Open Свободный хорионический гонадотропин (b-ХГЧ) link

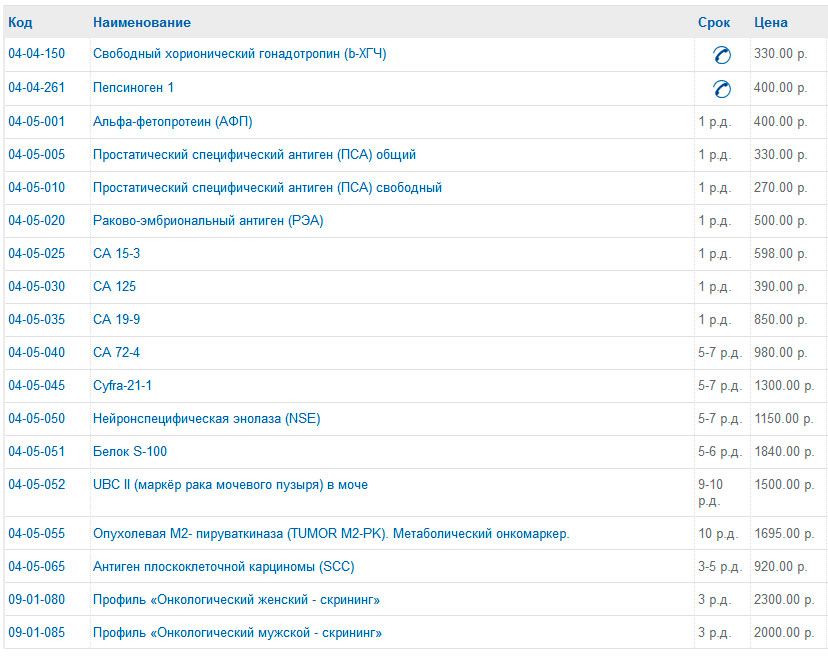pos(239,54)
